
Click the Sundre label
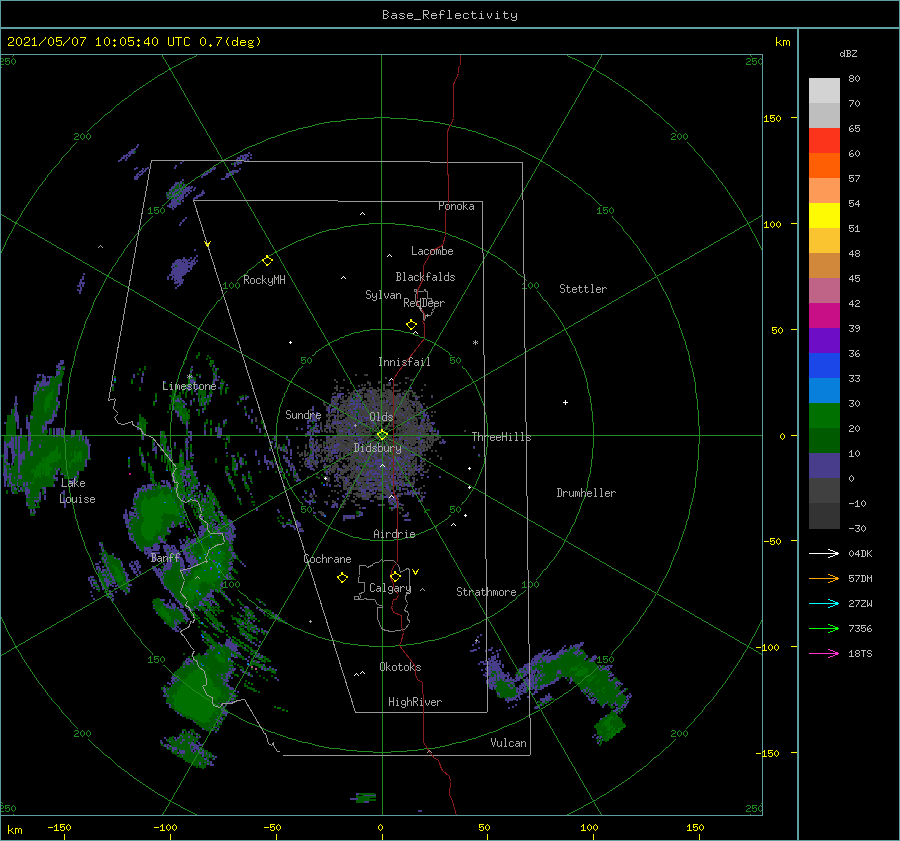[x=303, y=415]
